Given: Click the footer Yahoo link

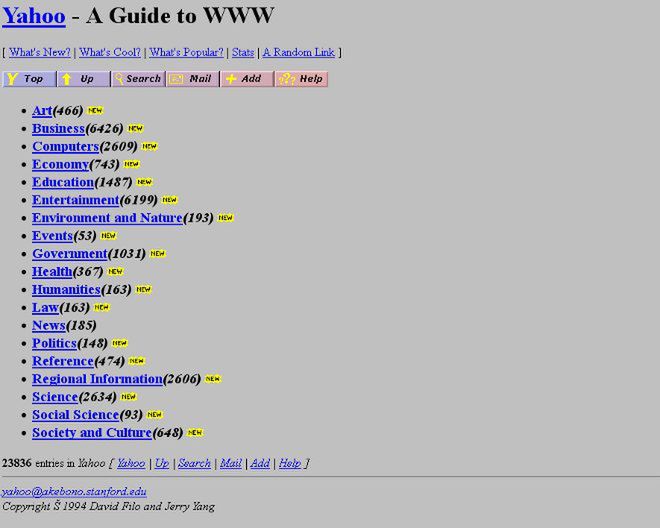Looking at the screenshot, I should pyautogui.click(x=131, y=463).
